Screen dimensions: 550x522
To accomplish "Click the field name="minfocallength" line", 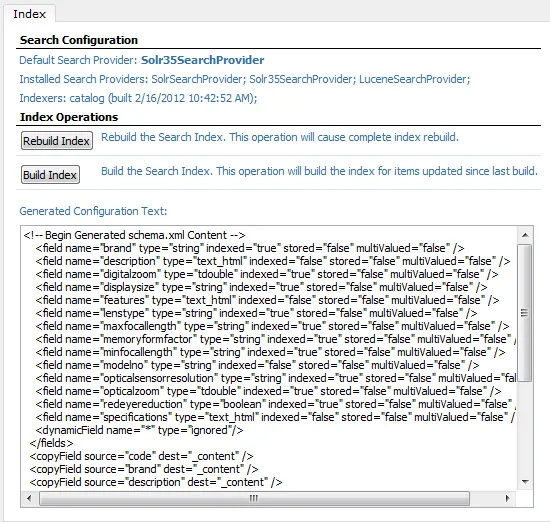I will 270,352.
